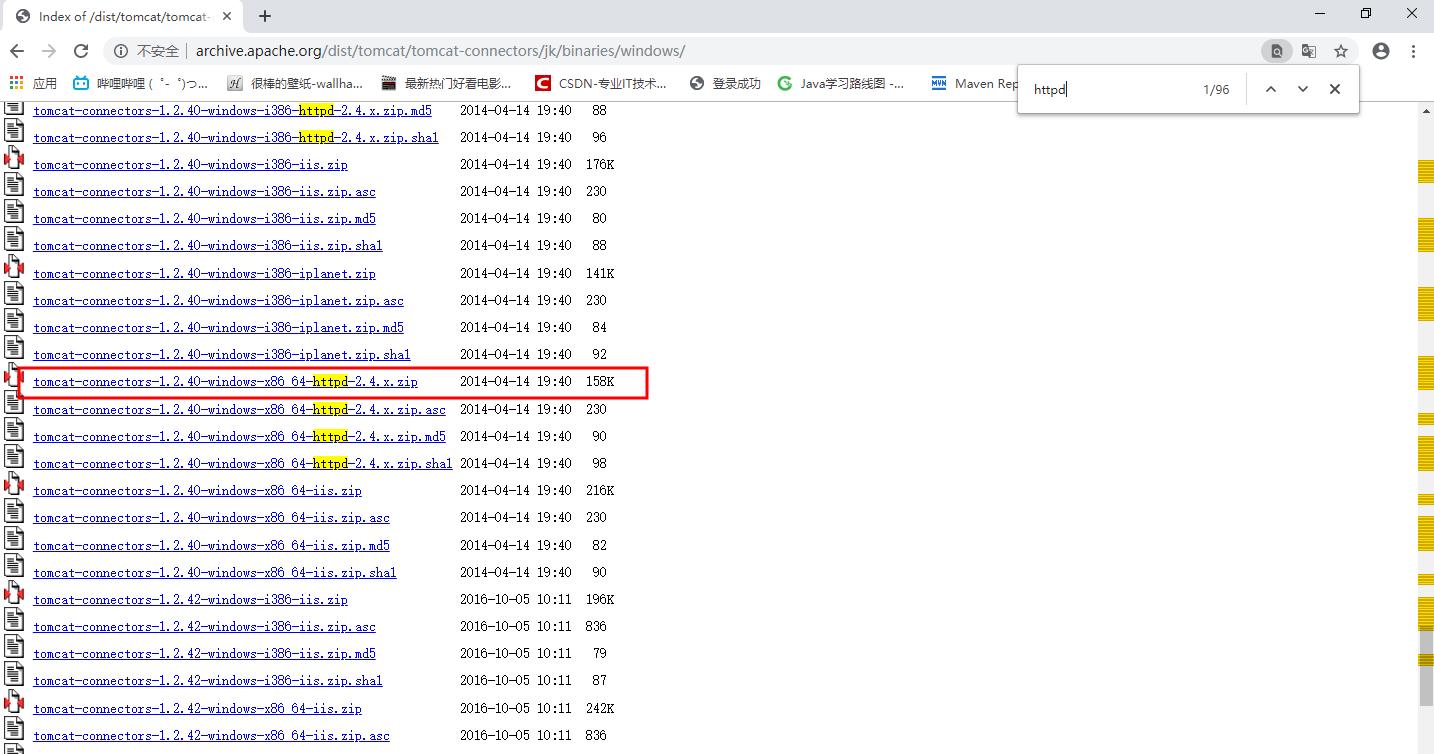Screen dimensions: 1434x754
Task: Open 1.2.40-windows-x86_64-httpd-2.4.x.zip.md5 link
Action: 239,436
